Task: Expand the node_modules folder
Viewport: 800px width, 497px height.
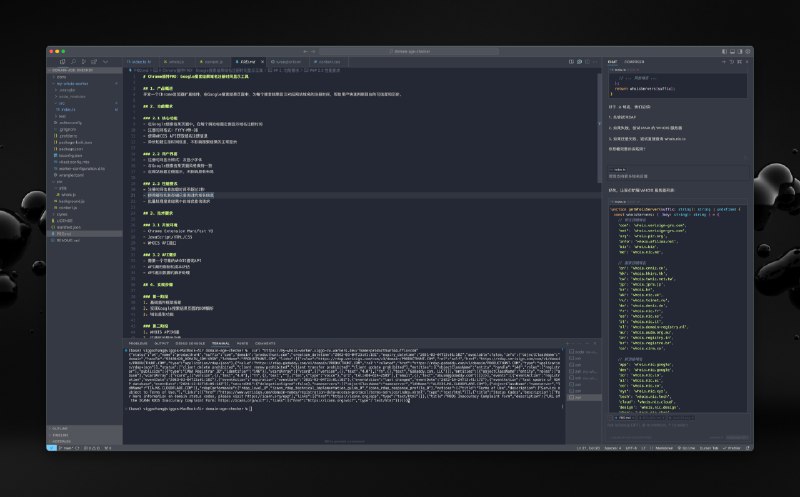Action: pos(84,96)
